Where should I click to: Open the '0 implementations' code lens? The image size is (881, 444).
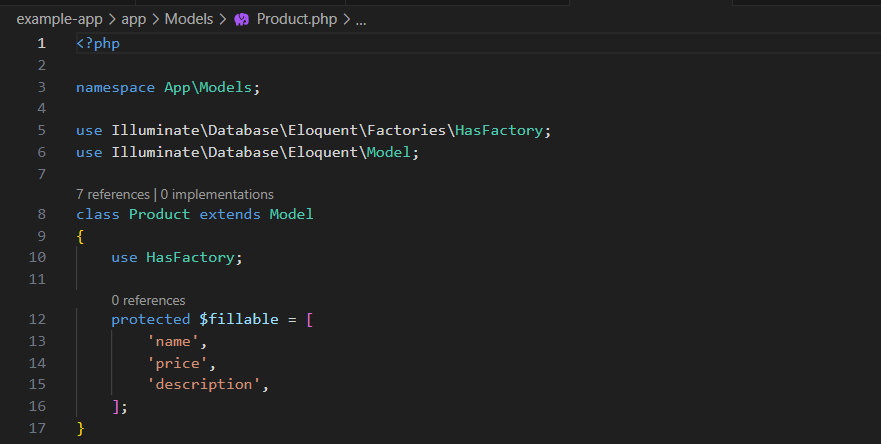(217, 194)
